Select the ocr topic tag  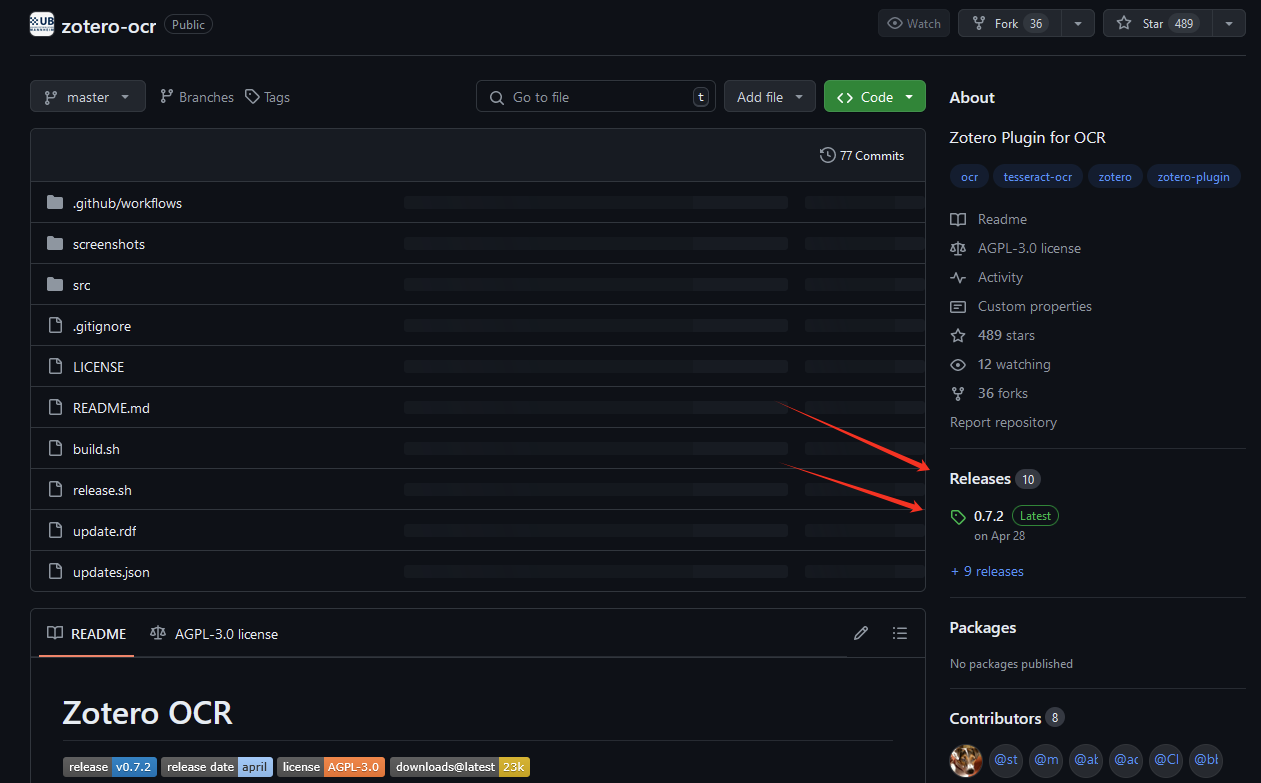(x=969, y=177)
